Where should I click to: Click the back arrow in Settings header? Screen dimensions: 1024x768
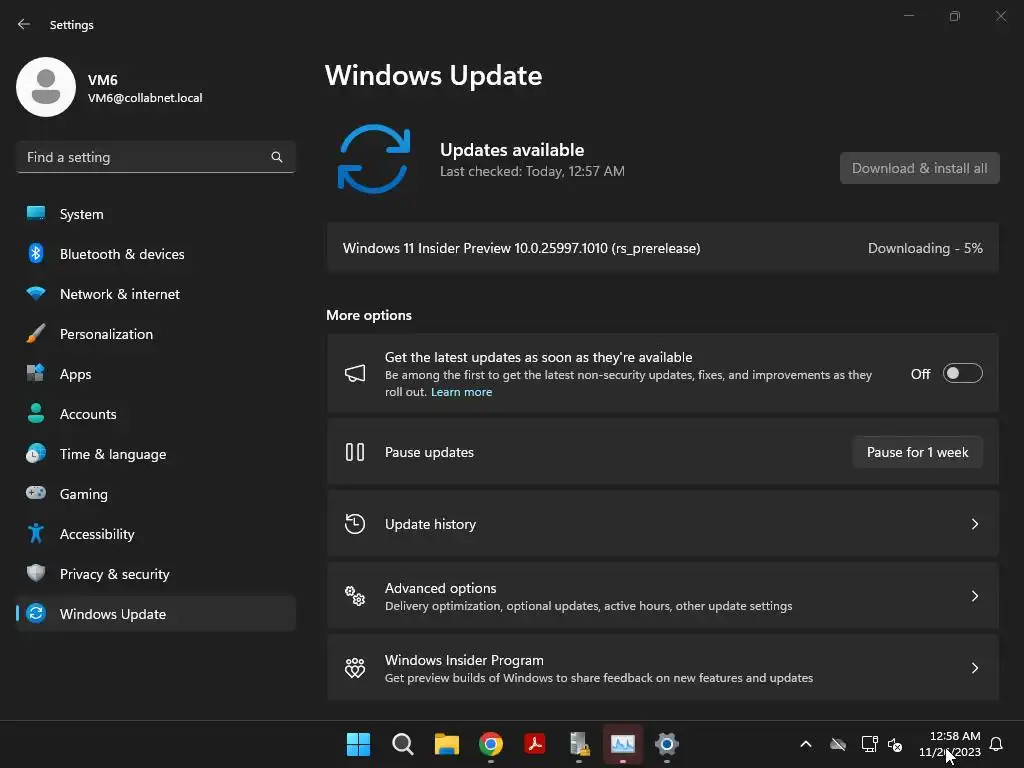click(24, 24)
